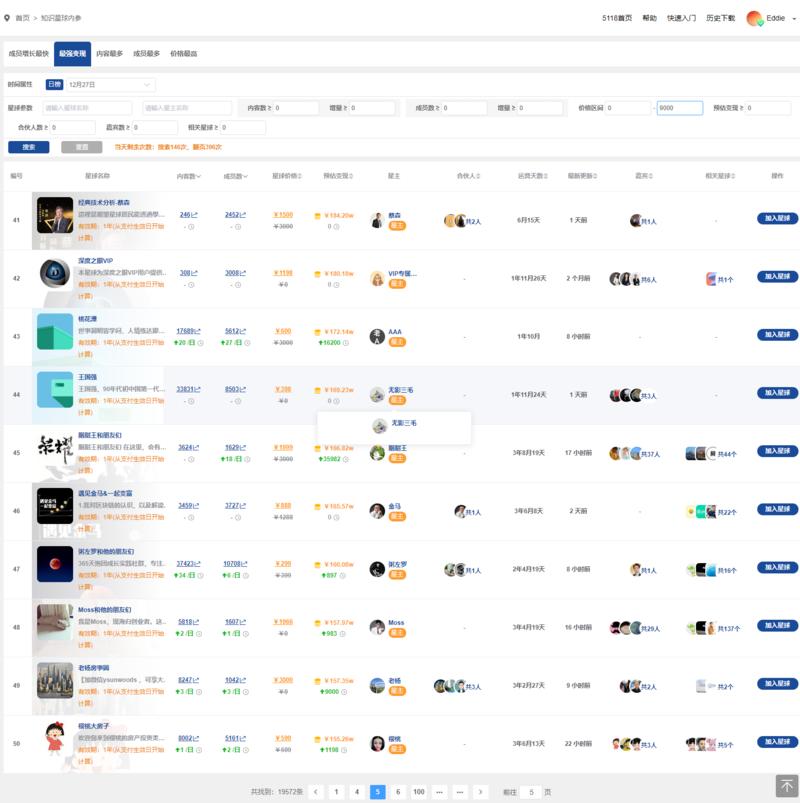Click previous page arrow in pagination
Viewport: 800px width, 803px height.
316,791
